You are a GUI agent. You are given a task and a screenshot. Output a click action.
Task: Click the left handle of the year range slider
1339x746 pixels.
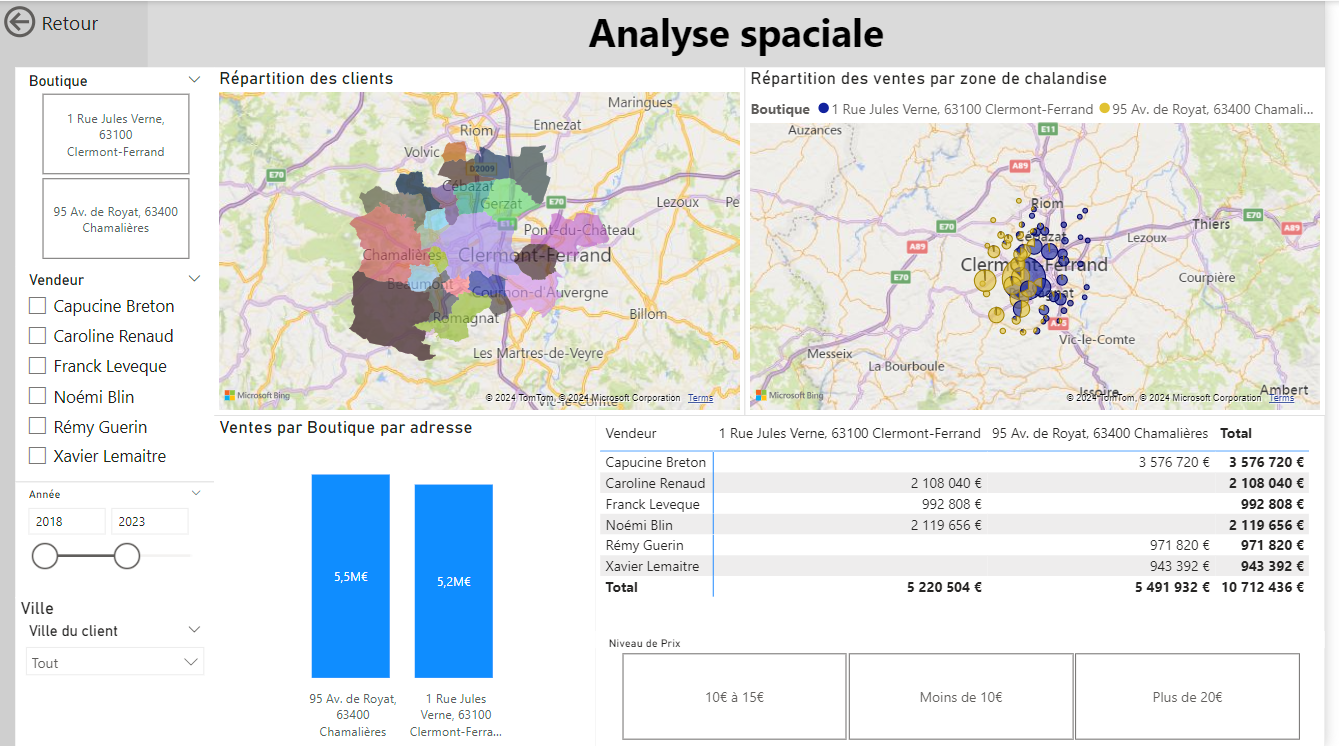coord(45,555)
